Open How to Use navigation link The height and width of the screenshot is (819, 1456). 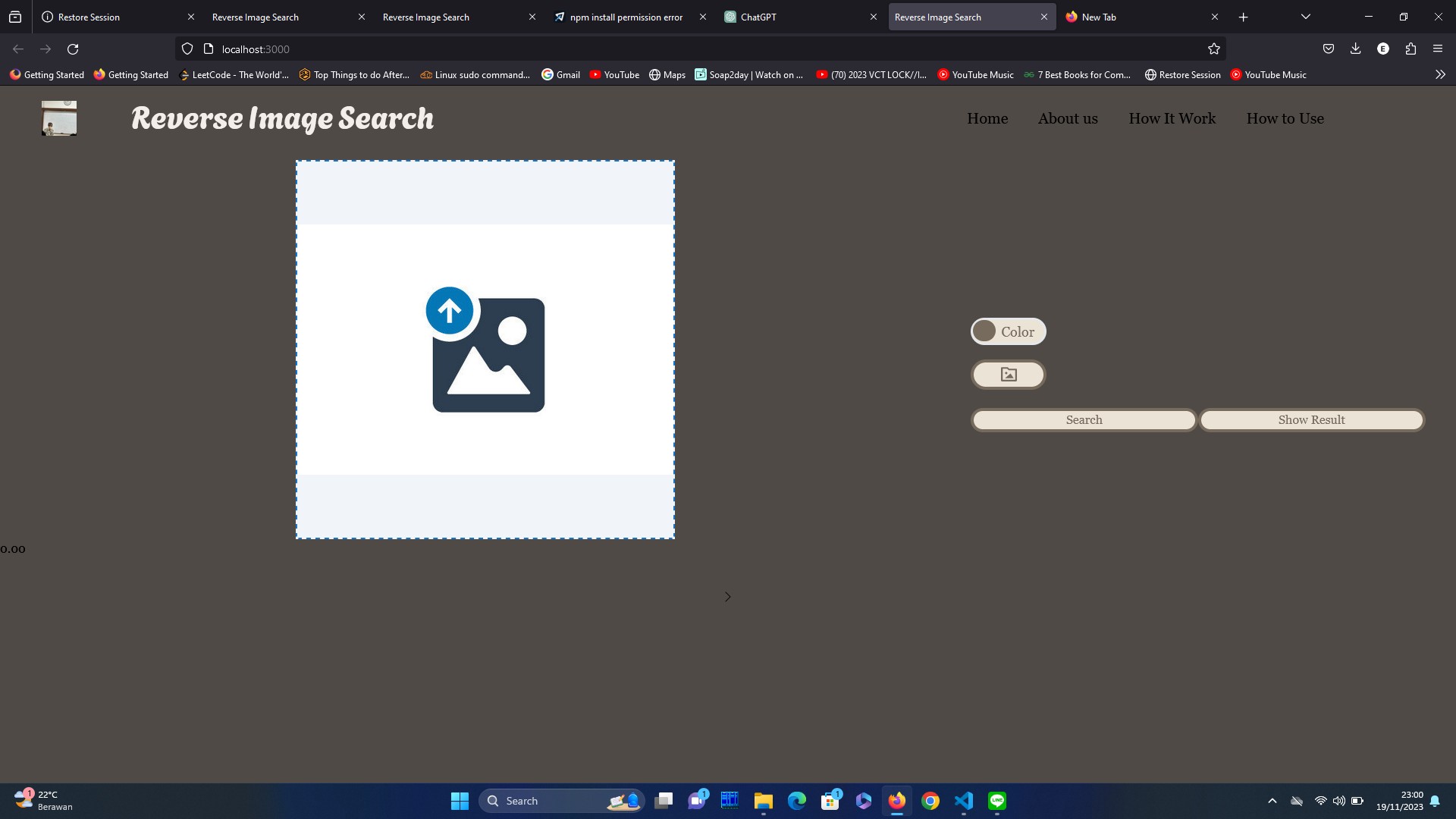click(x=1285, y=118)
